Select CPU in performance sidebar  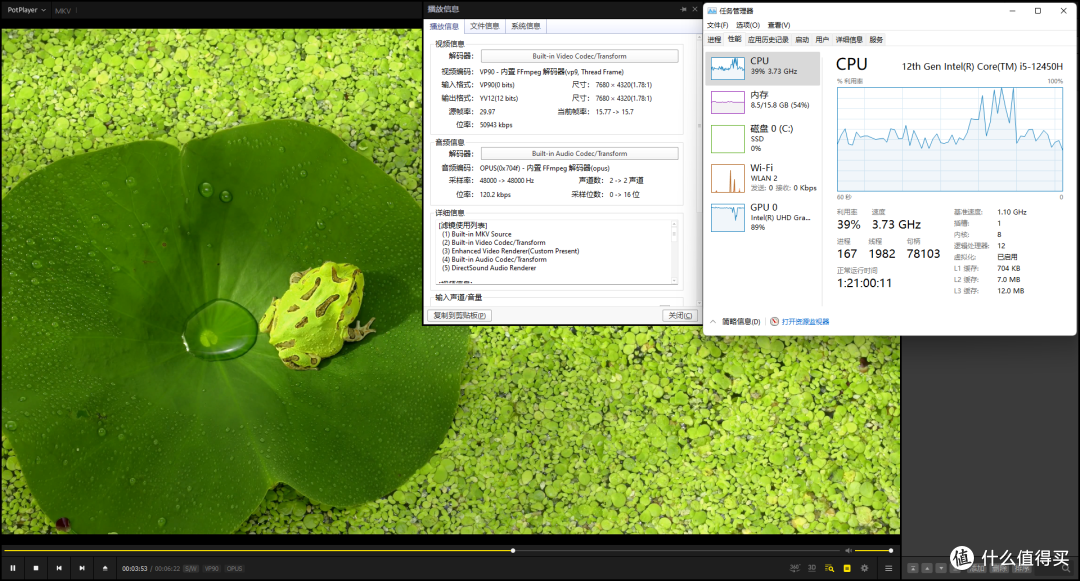763,68
